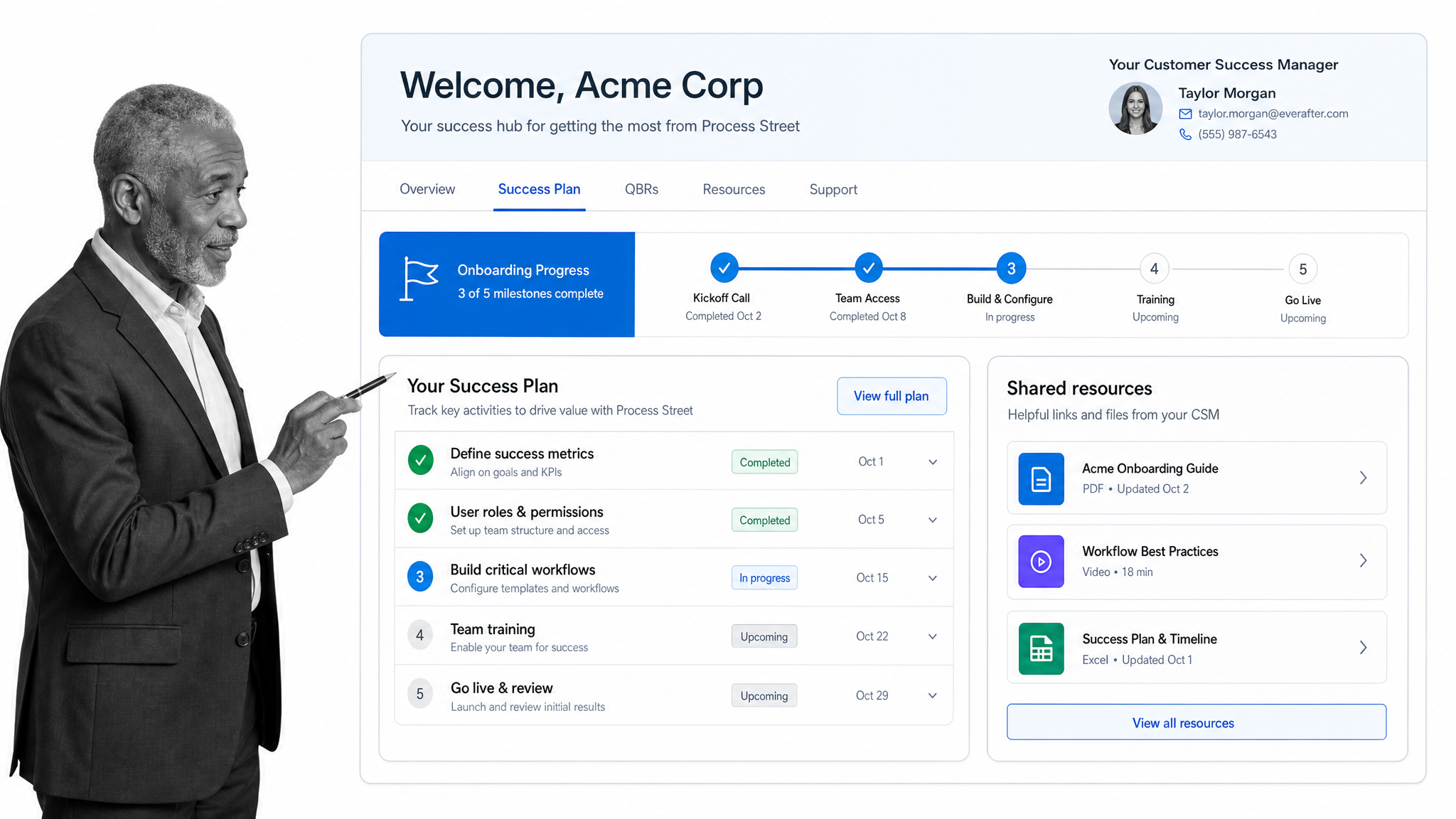Open the Acme Onboarding Guide PDF icon
The image size is (1456, 819).
pyautogui.click(x=1041, y=479)
